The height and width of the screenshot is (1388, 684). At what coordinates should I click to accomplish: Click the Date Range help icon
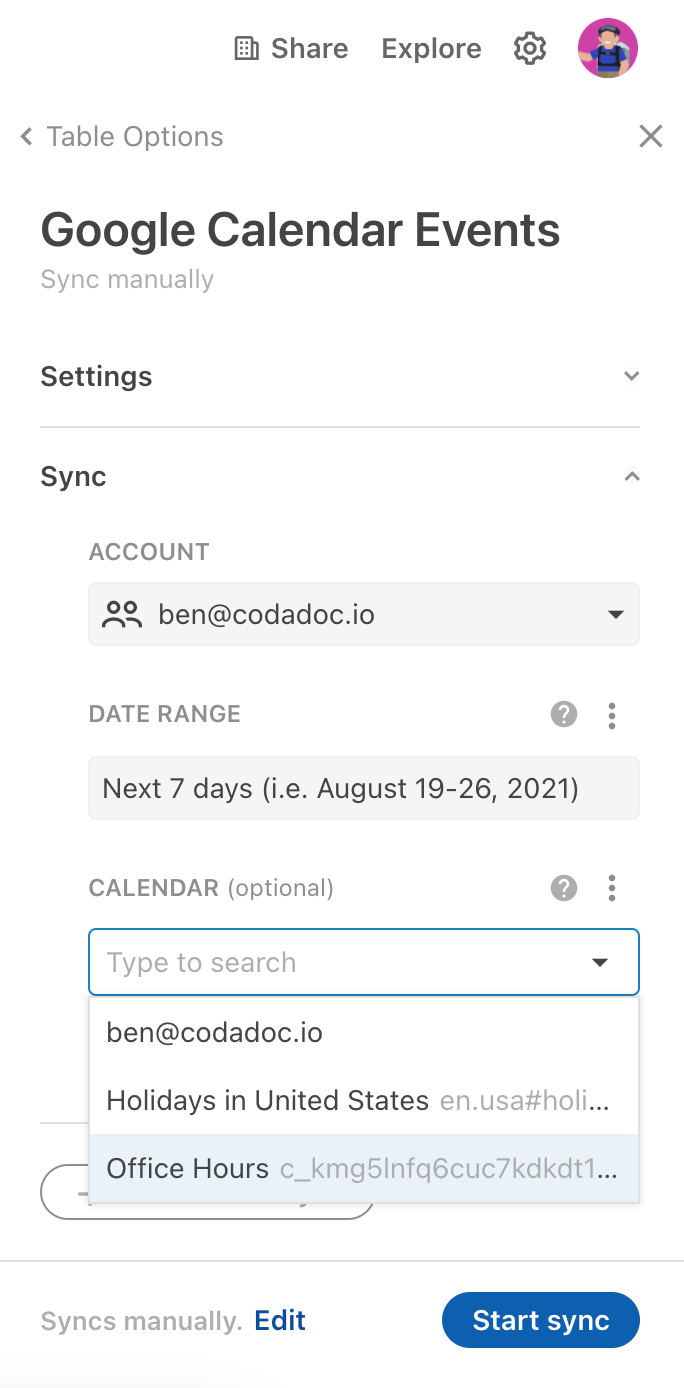coord(564,714)
